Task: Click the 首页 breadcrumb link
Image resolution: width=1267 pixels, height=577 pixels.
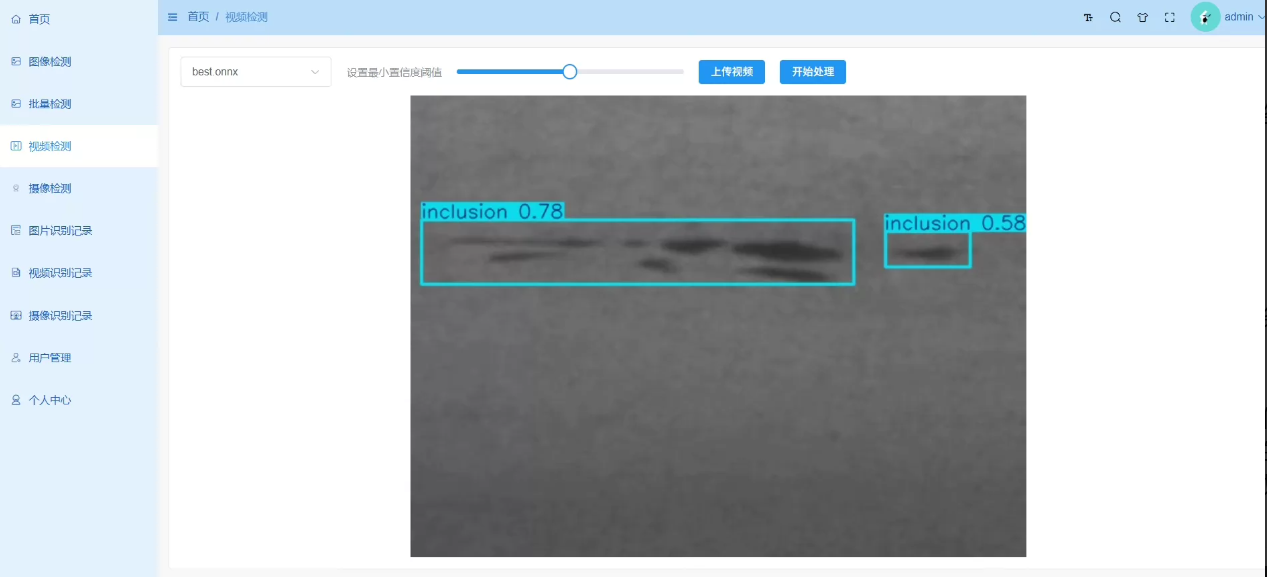Action: coord(198,17)
